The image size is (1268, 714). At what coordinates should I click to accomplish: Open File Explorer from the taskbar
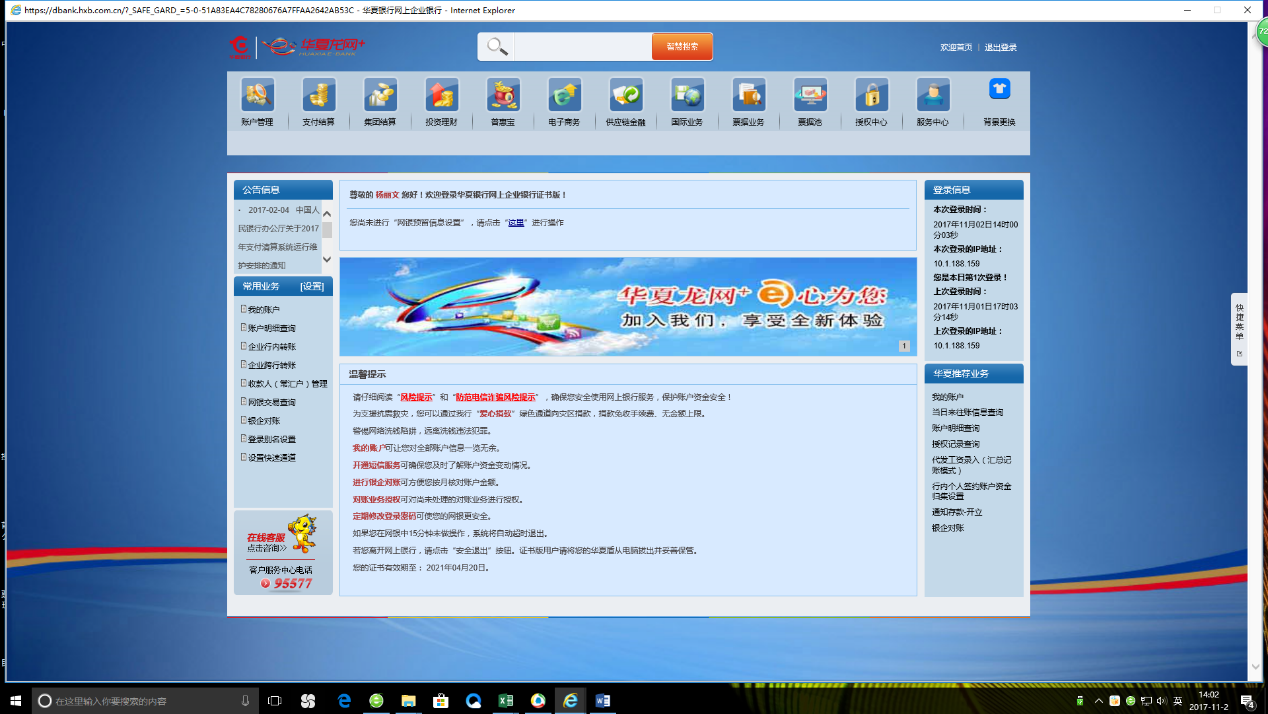pos(408,701)
